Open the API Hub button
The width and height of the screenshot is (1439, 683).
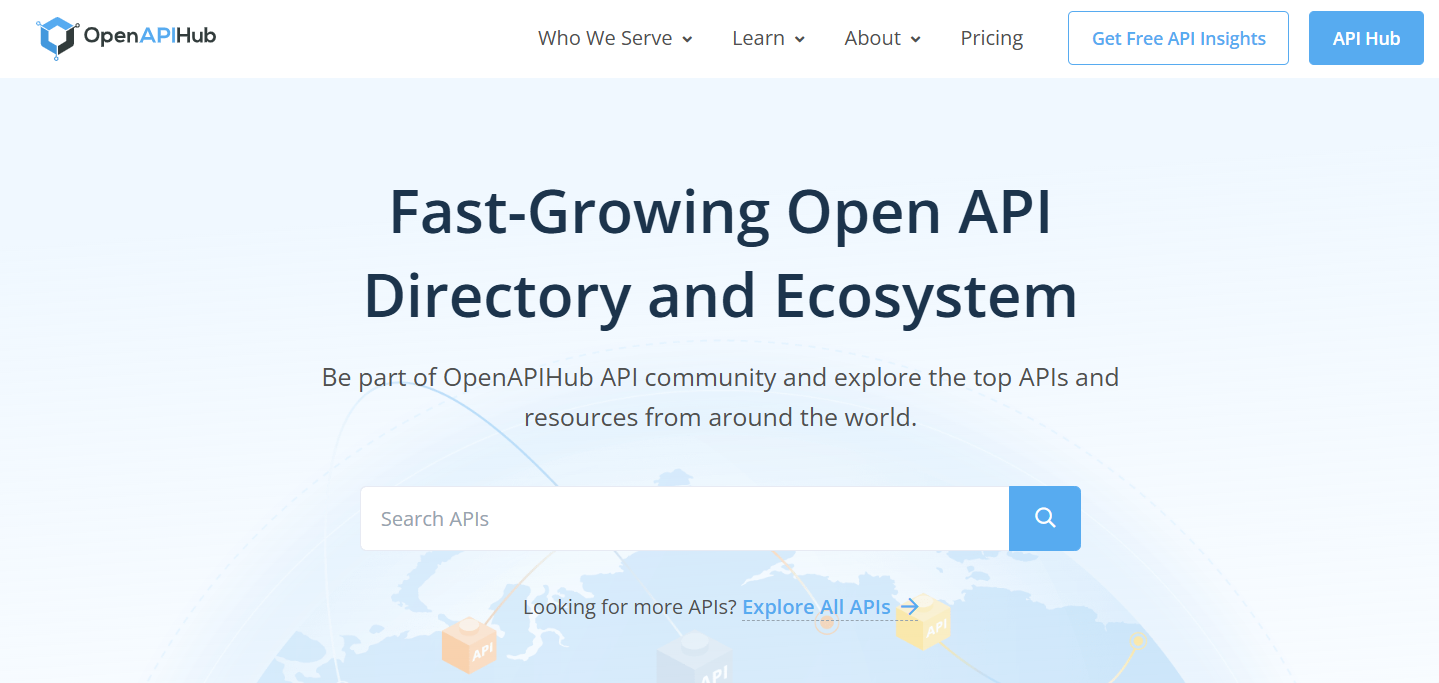[x=1366, y=38]
